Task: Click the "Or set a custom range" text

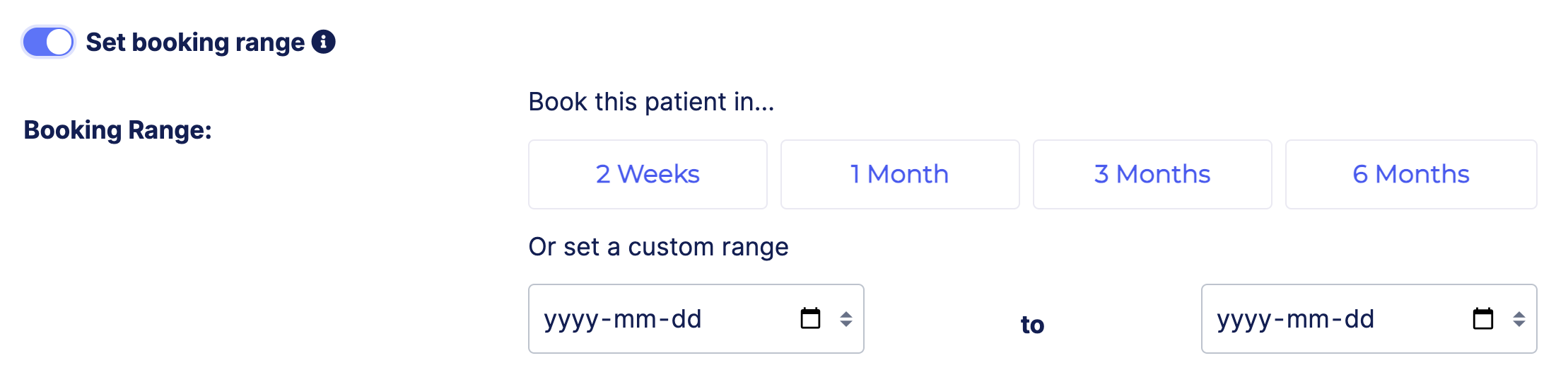Action: click(658, 247)
